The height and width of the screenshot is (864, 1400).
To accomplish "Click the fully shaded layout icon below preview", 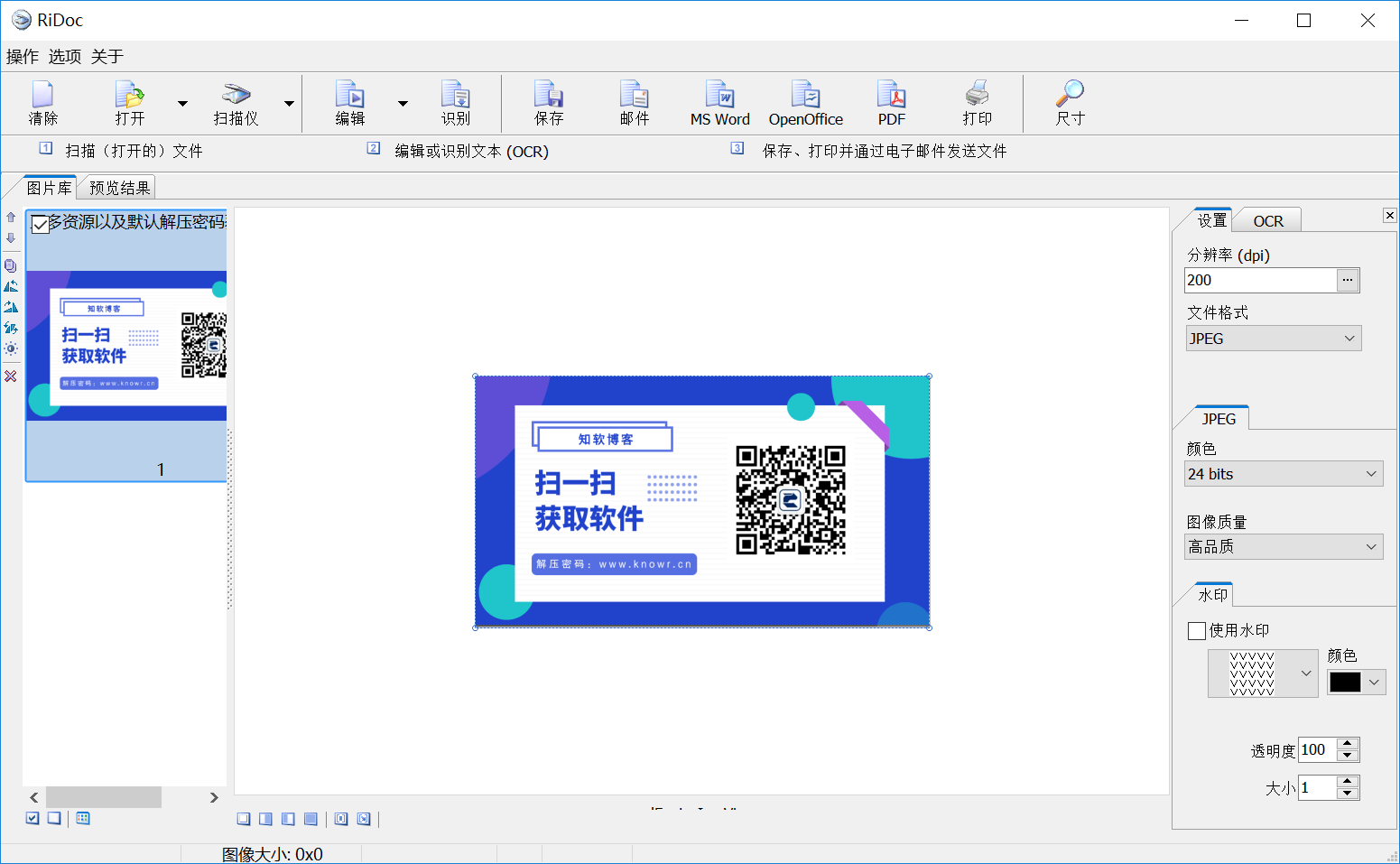I will pos(311,819).
